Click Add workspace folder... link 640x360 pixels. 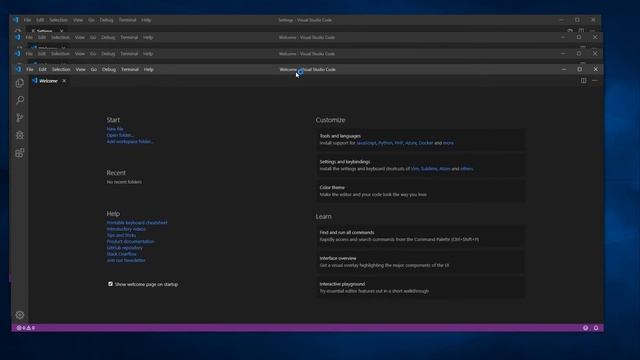tap(130, 142)
